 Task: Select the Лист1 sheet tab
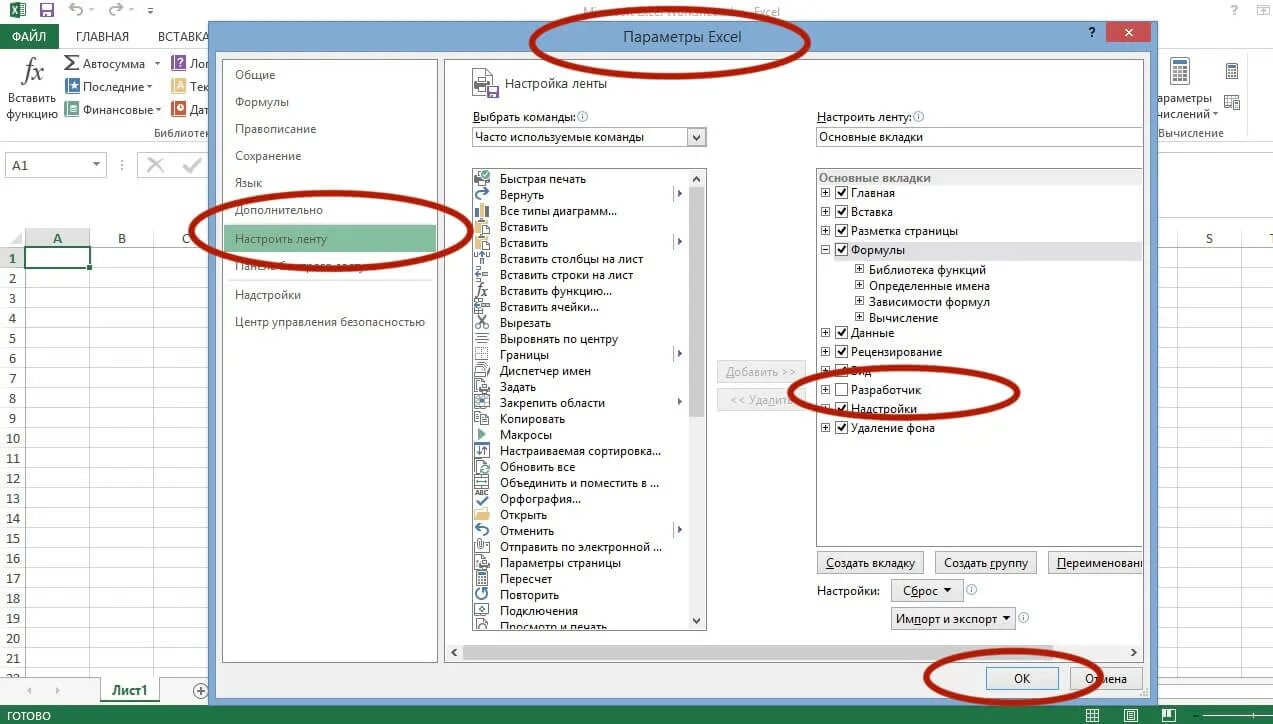coord(129,690)
